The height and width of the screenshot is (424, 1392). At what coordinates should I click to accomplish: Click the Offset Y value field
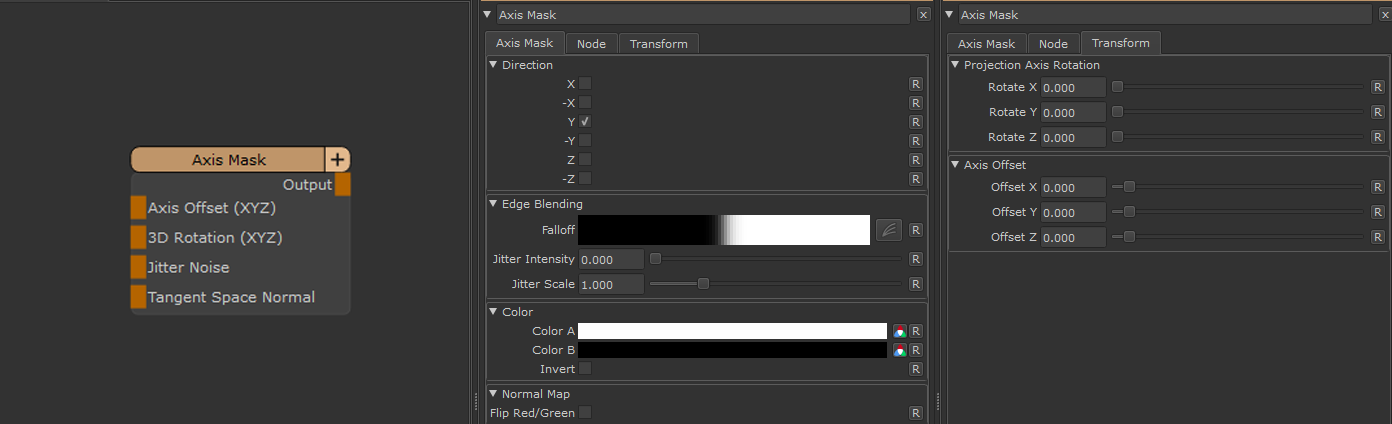click(x=1073, y=213)
